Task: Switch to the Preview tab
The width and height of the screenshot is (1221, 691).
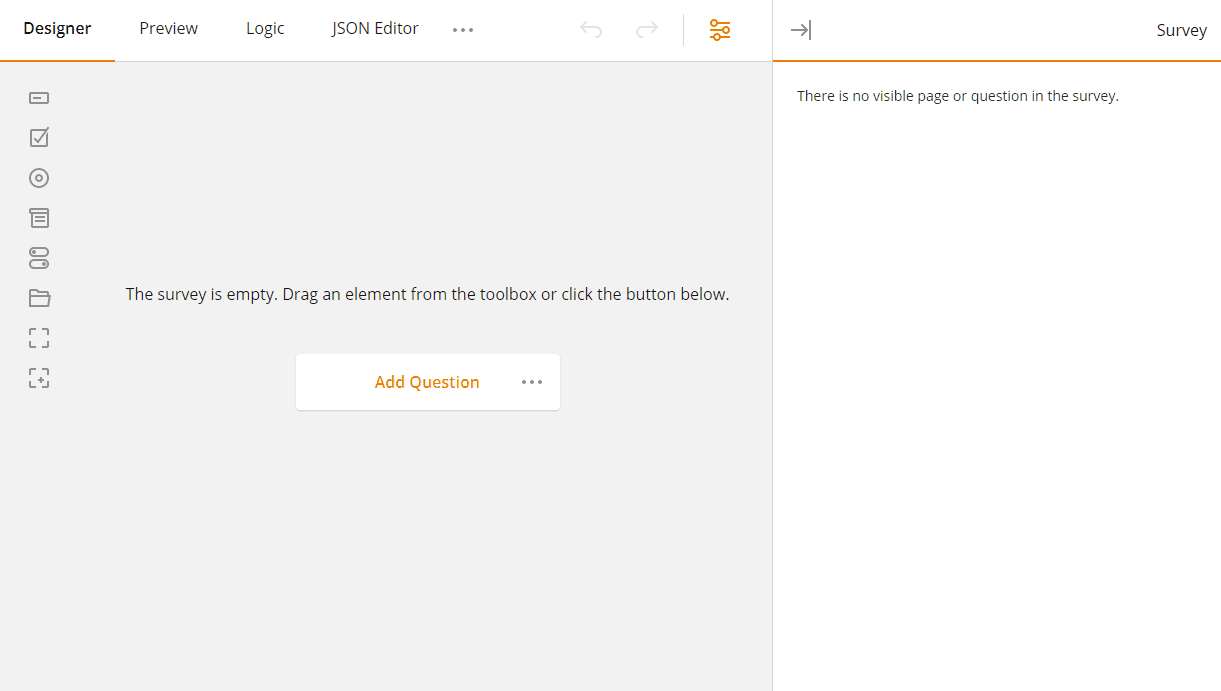Action: [167, 28]
